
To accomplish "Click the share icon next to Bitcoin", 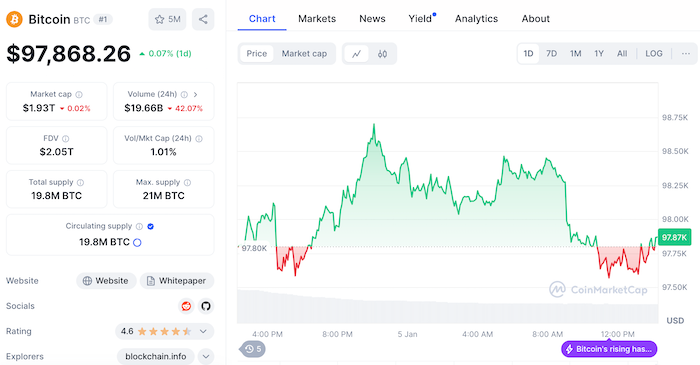I will (x=203, y=19).
